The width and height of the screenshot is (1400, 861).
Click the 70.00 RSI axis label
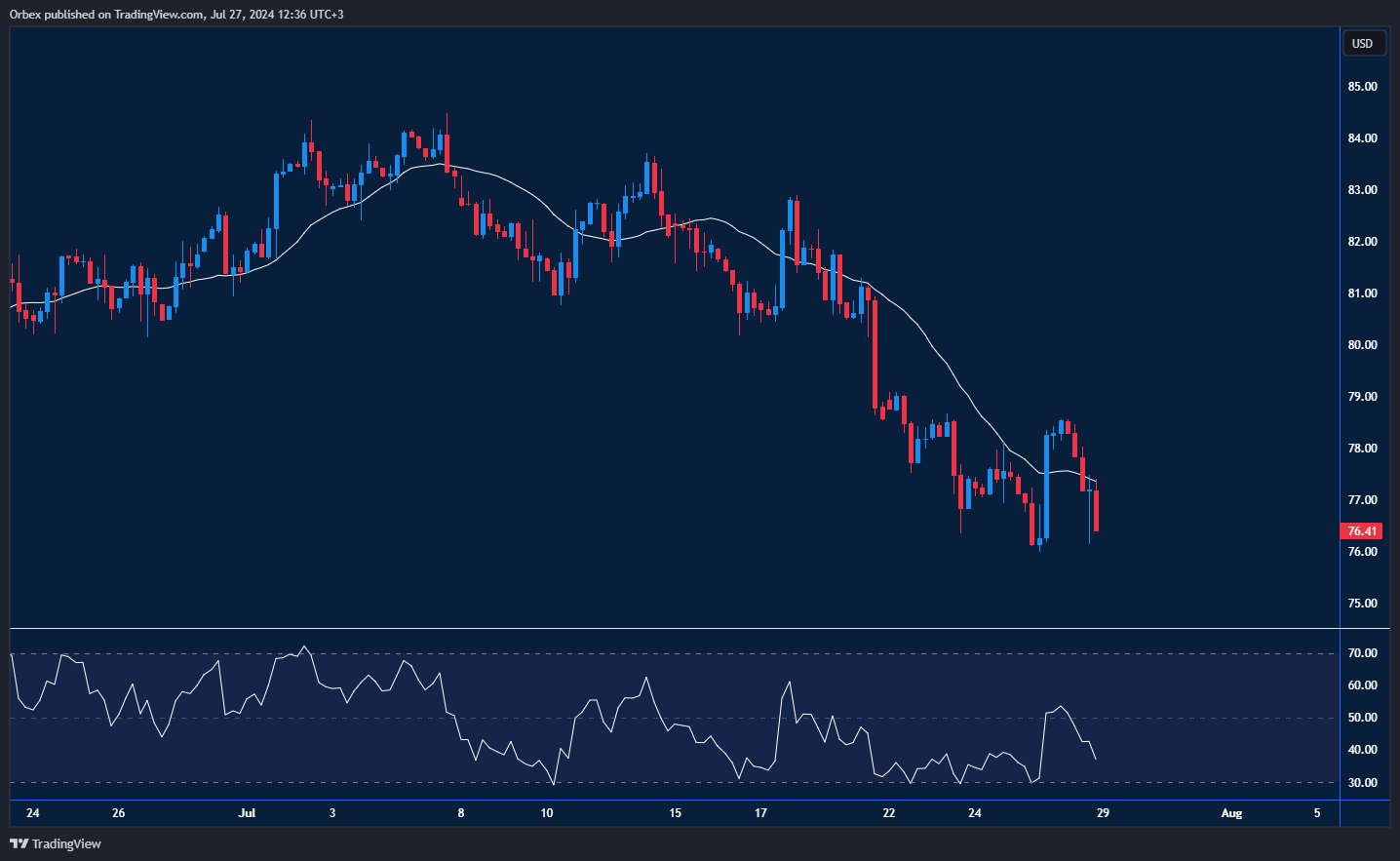(1362, 653)
